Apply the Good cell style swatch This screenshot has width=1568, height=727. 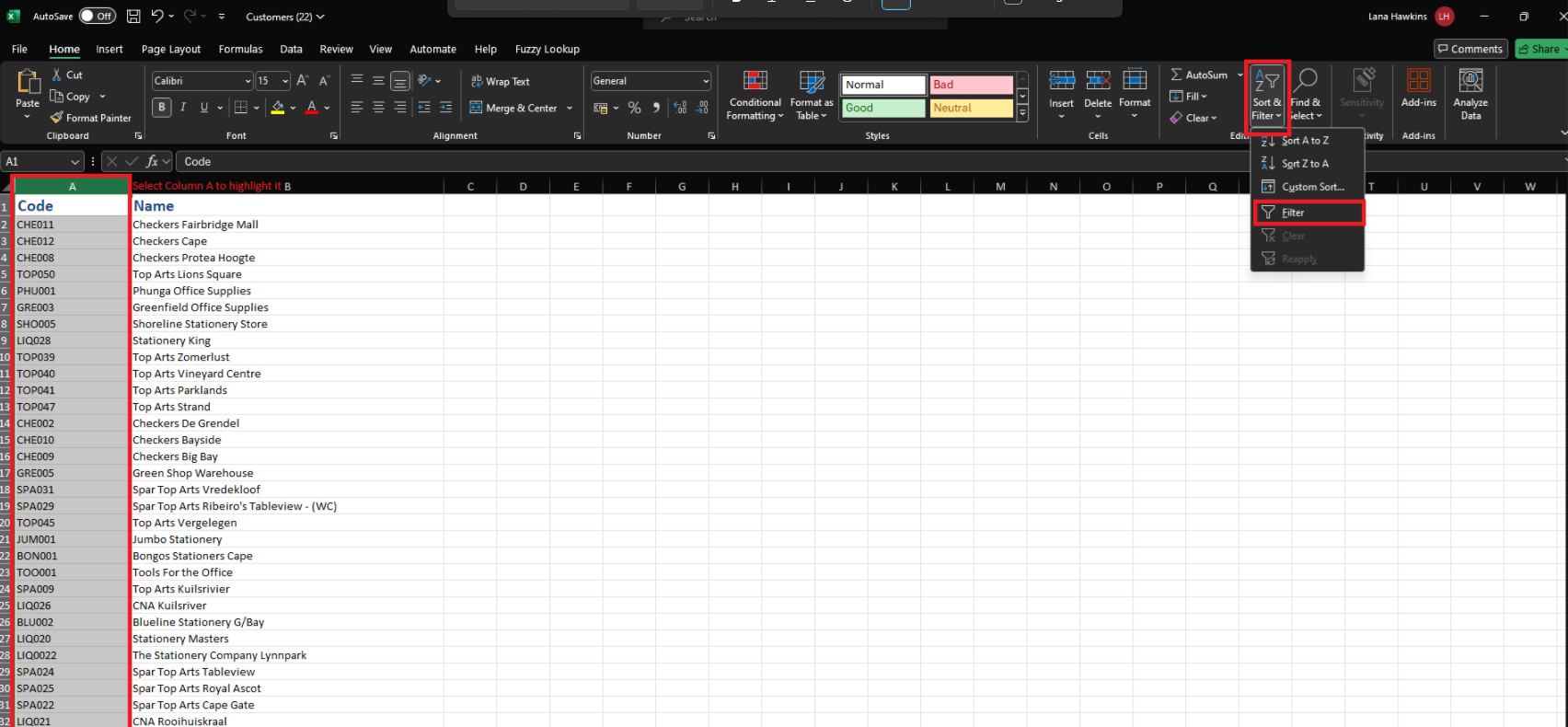pyautogui.click(x=882, y=108)
